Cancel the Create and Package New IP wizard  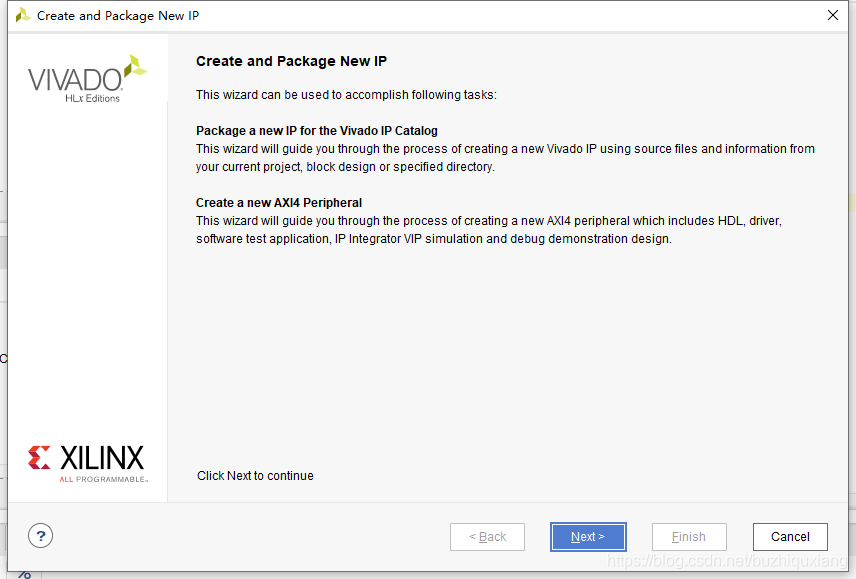click(x=790, y=537)
